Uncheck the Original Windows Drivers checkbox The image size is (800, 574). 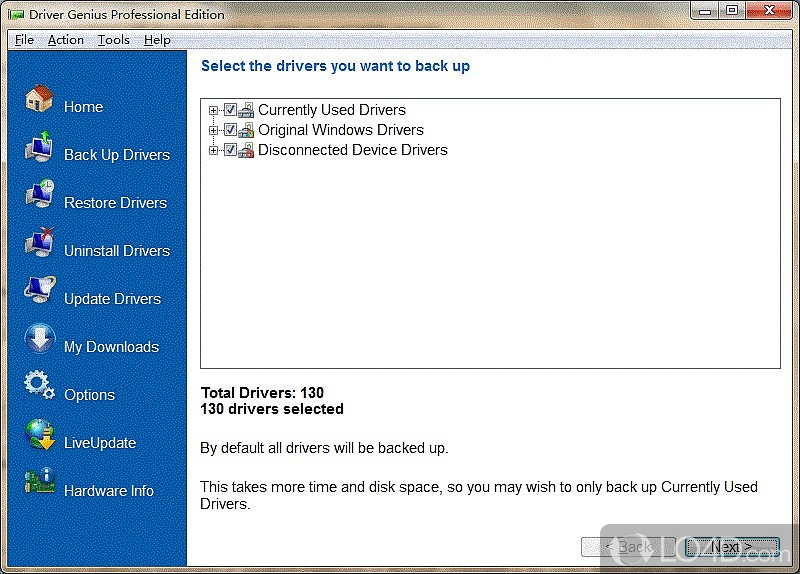(230, 130)
